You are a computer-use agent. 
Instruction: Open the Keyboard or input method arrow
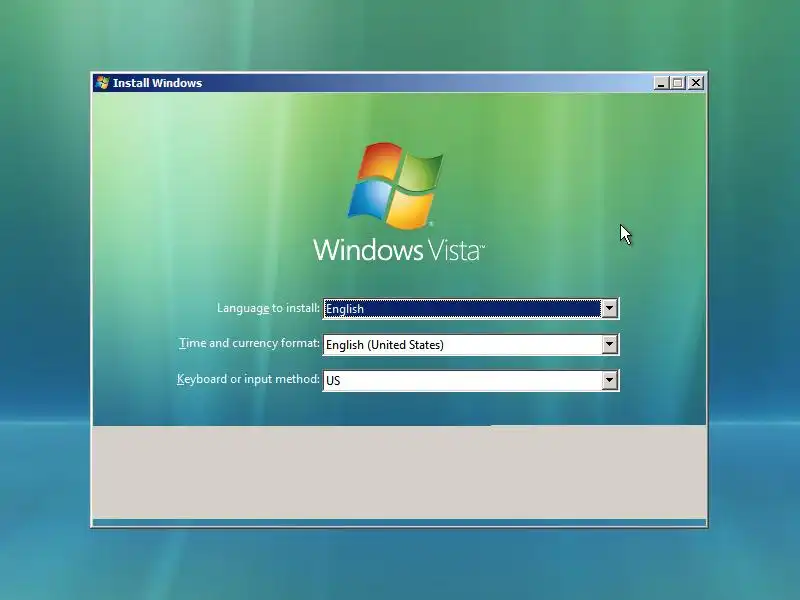tap(609, 380)
